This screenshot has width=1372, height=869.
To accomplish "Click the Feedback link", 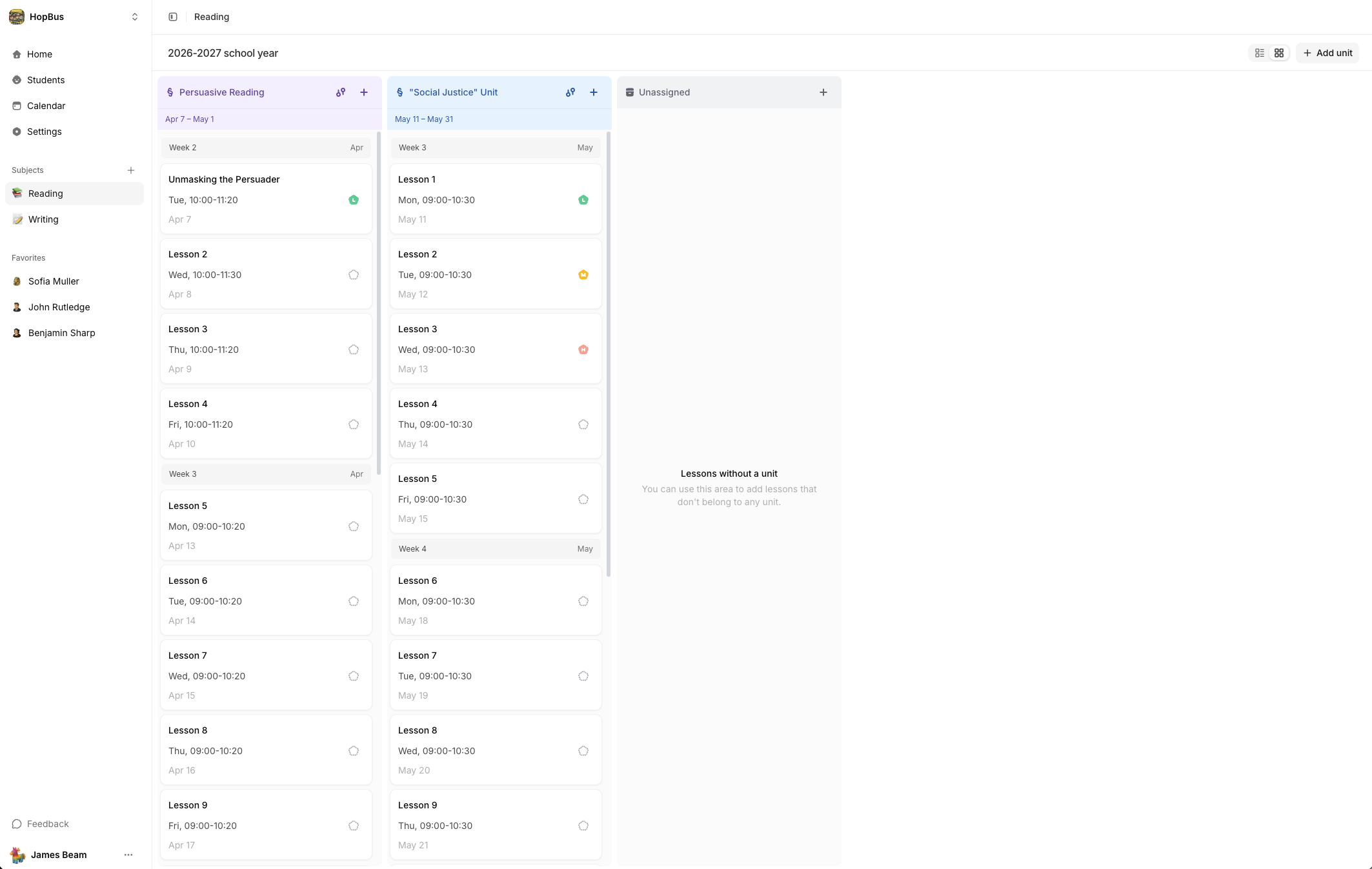I will pos(47,824).
